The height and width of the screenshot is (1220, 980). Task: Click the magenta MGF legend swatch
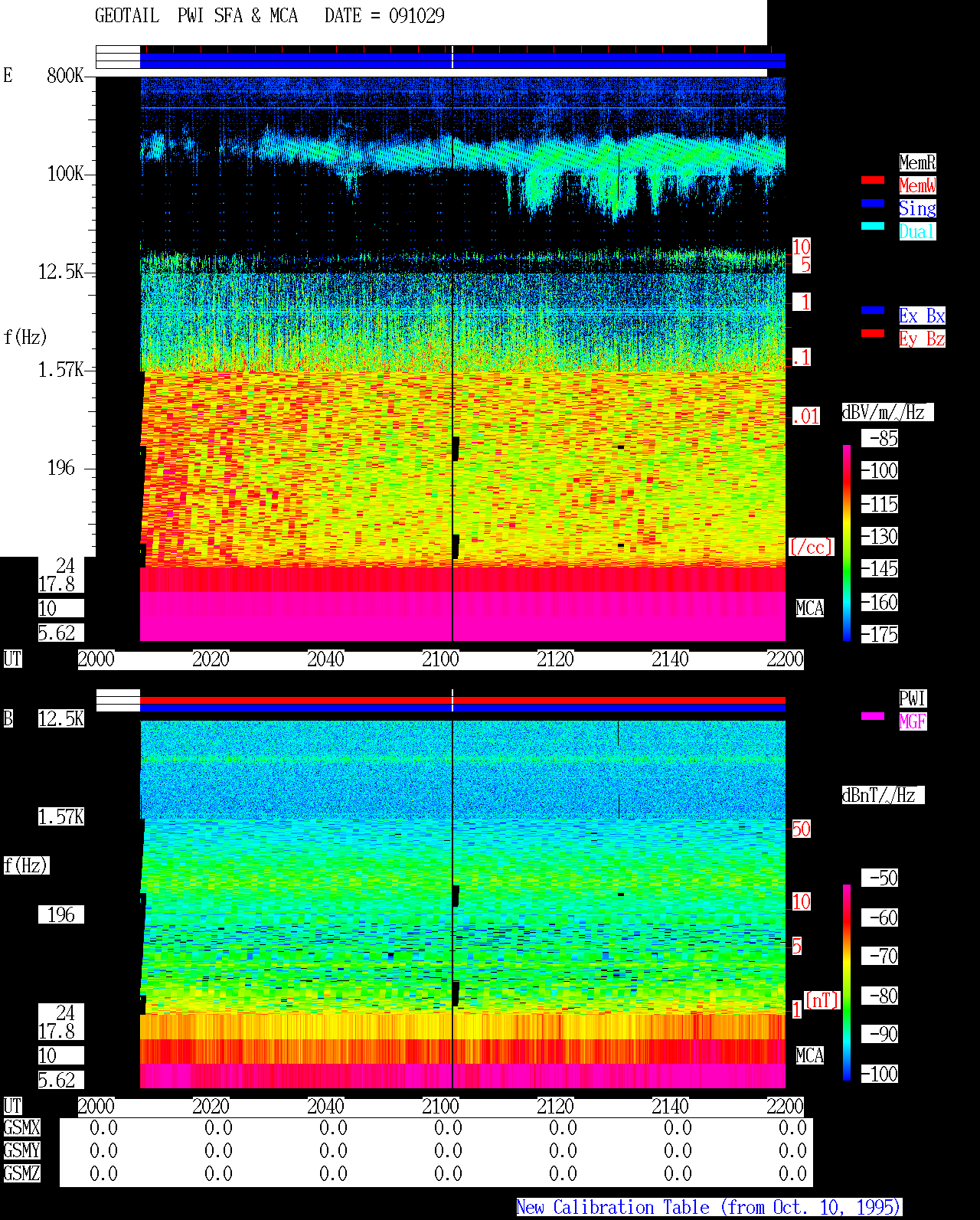pos(873,716)
